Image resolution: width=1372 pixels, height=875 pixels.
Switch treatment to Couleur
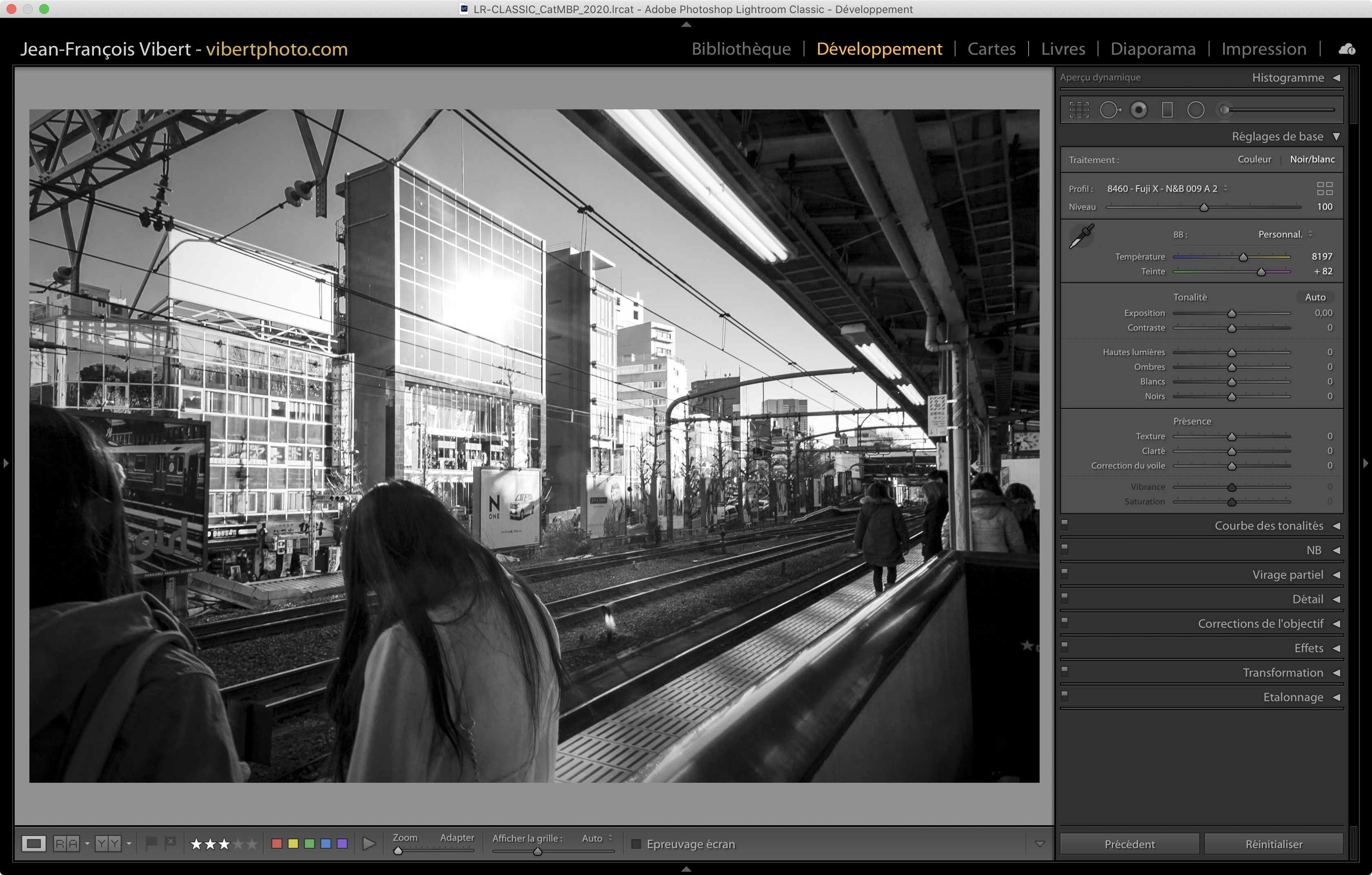point(1254,160)
